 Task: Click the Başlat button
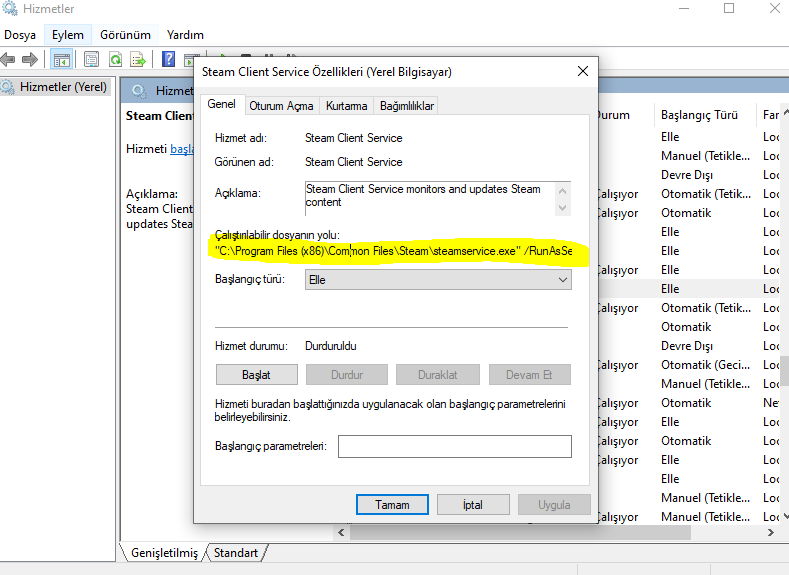tap(257, 375)
